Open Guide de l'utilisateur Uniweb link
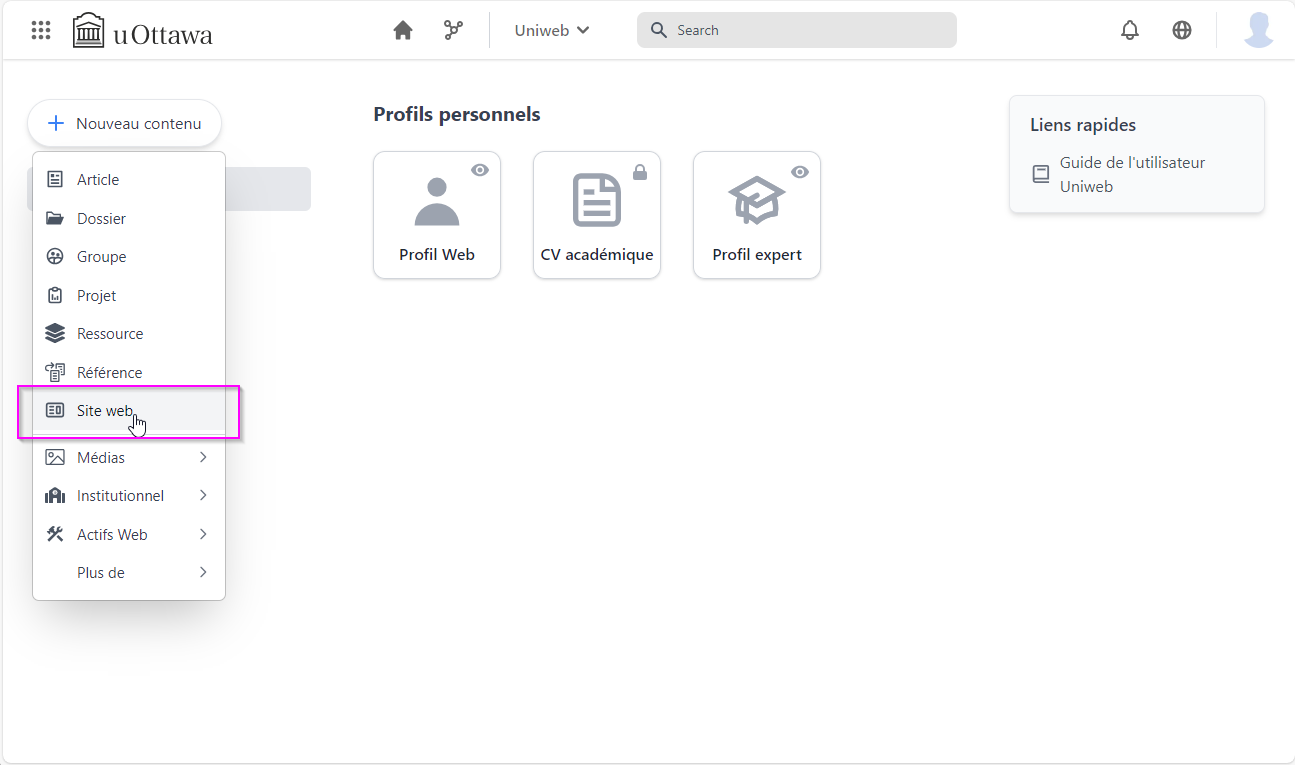 (x=1132, y=174)
